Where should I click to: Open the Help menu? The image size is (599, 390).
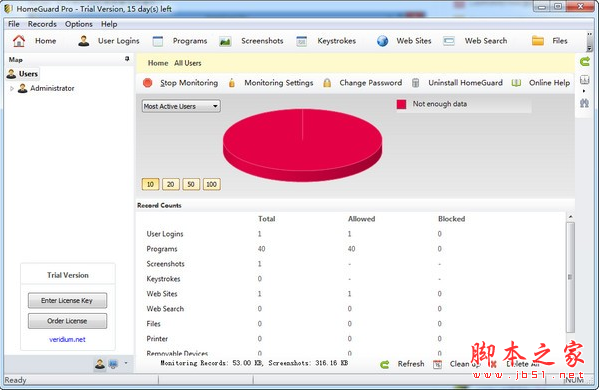pos(109,24)
